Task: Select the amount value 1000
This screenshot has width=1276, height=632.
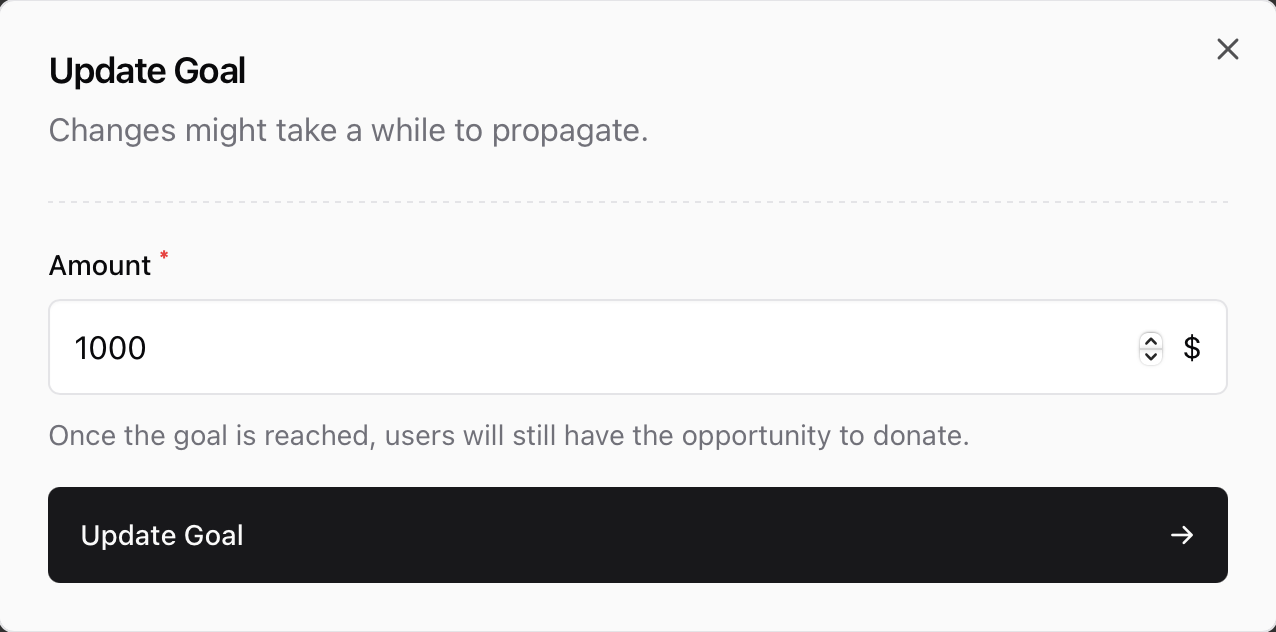Action: point(110,347)
